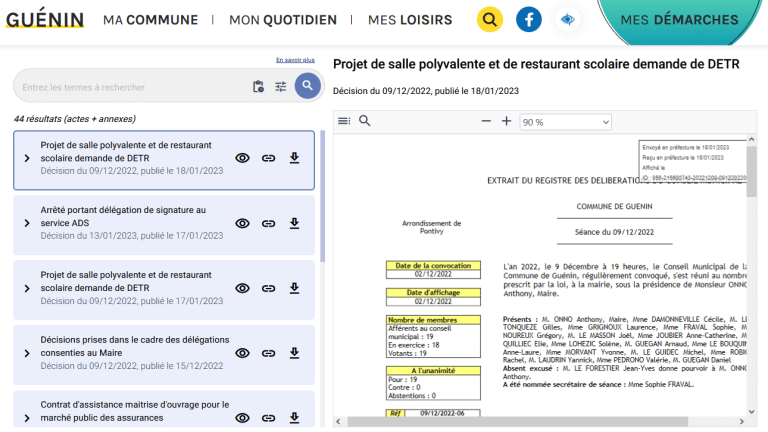The height and width of the screenshot is (432, 768).
Task: Open MA COMMUNE menu
Action: click(x=150, y=20)
